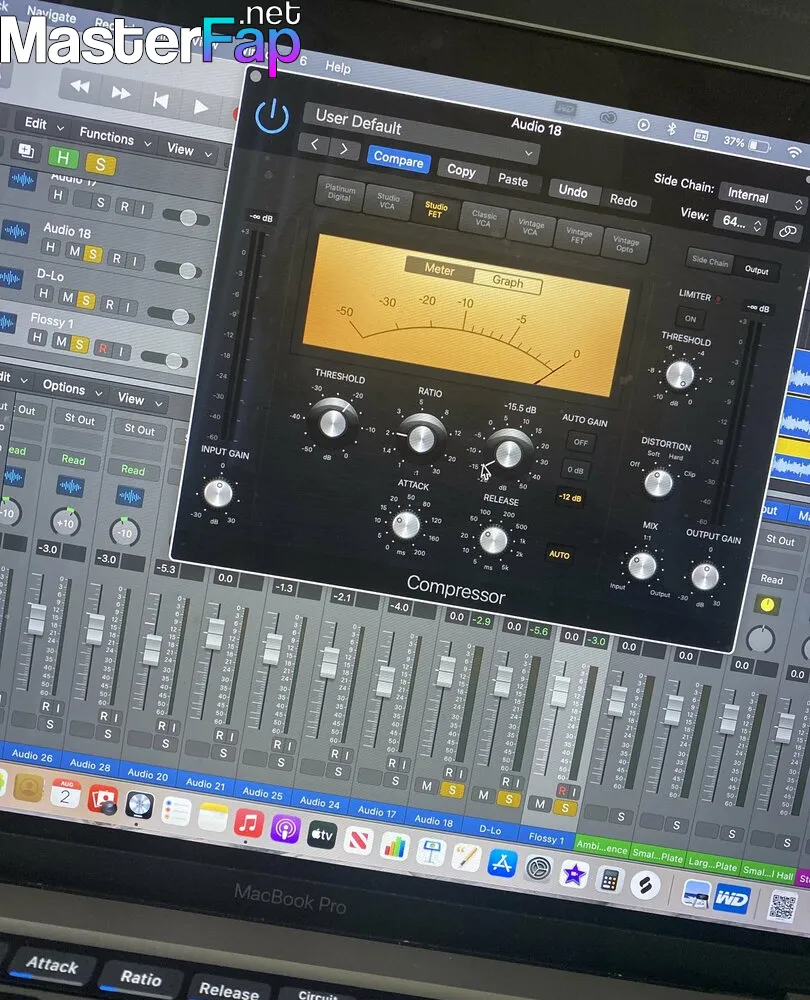The width and height of the screenshot is (810, 1000).
Task: Click the compressor plug-in power icon
Action: click(271, 117)
